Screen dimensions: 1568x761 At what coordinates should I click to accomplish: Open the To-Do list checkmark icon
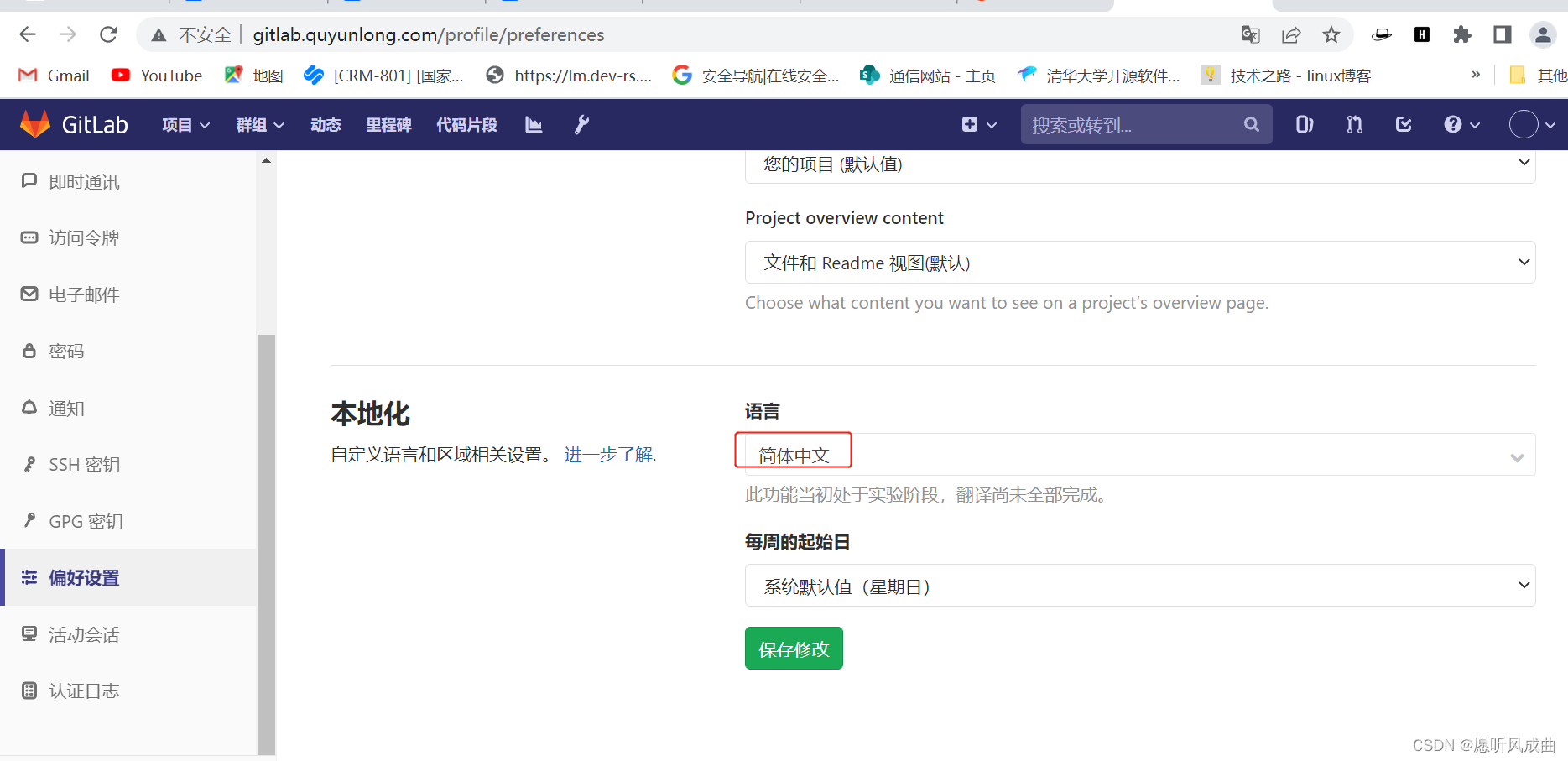1404,124
